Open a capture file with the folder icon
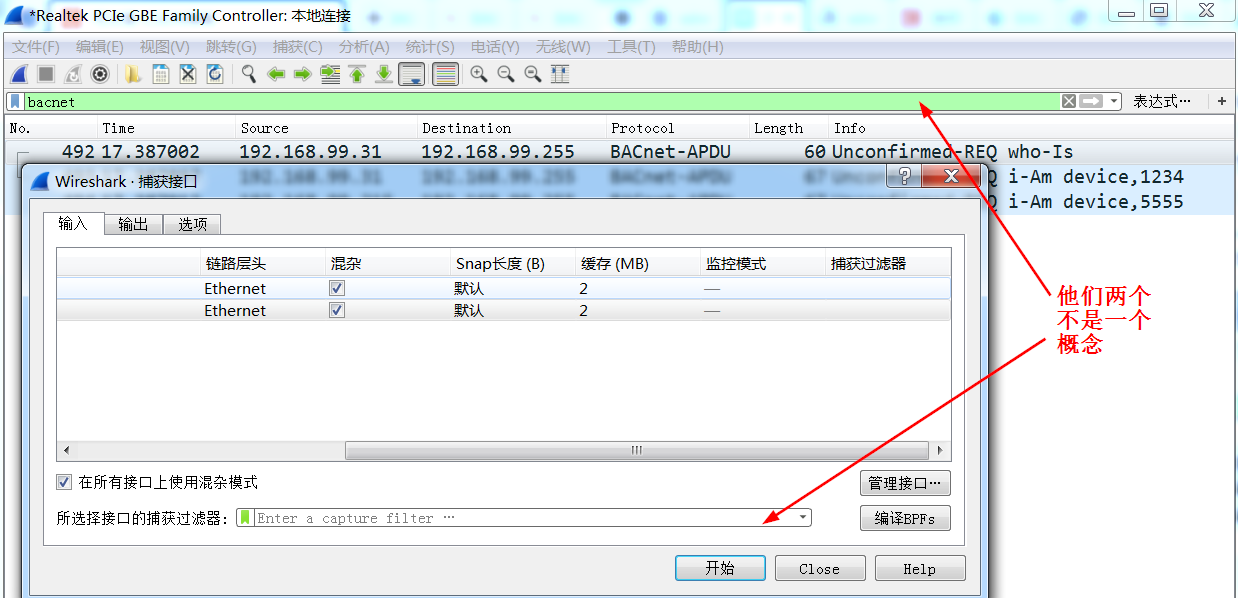The height and width of the screenshot is (598, 1238). pos(133,74)
